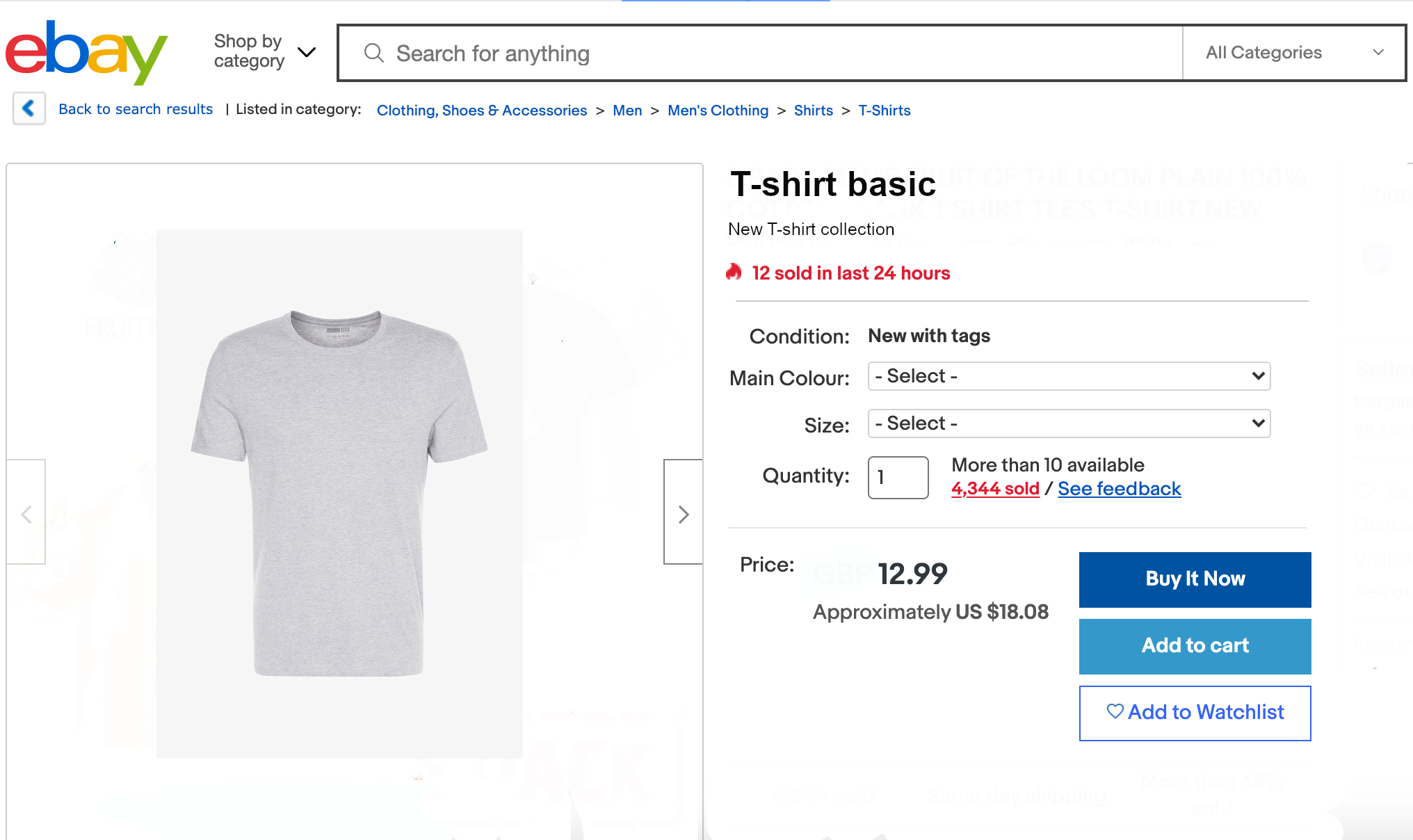
Task: Click the T-shirt basic title text
Action: [833, 184]
